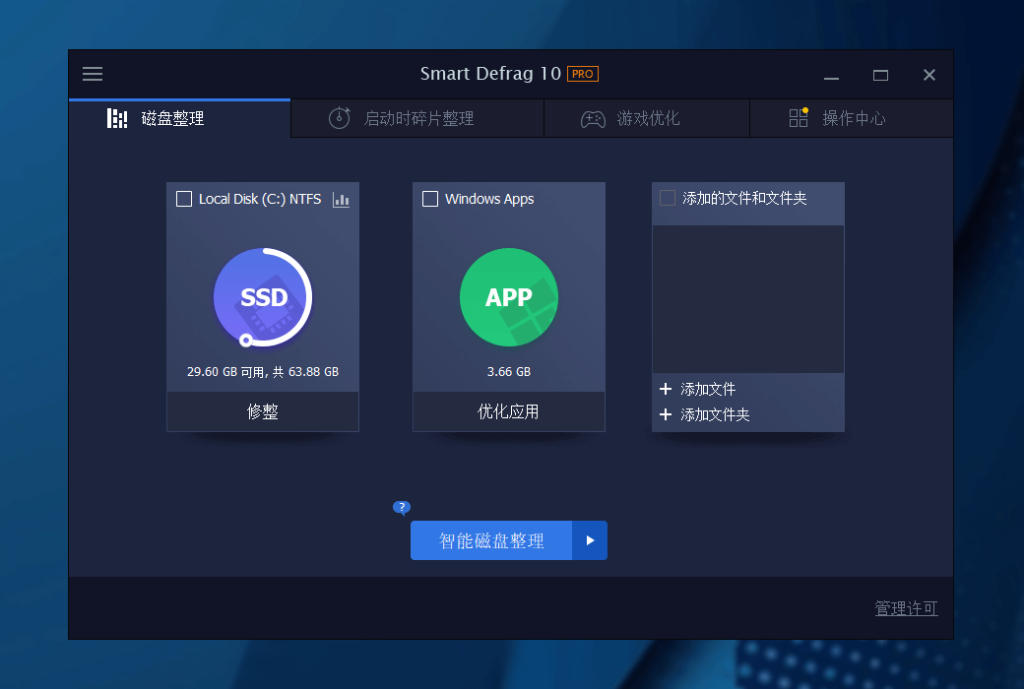
Task: Check the Windows Apps checkbox
Action: point(430,199)
